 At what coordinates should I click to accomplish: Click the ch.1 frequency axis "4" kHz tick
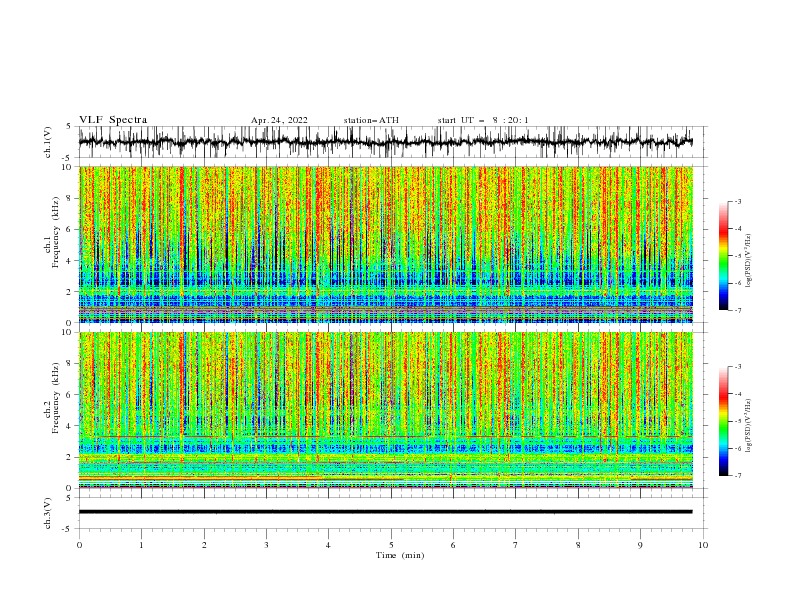tap(70, 261)
